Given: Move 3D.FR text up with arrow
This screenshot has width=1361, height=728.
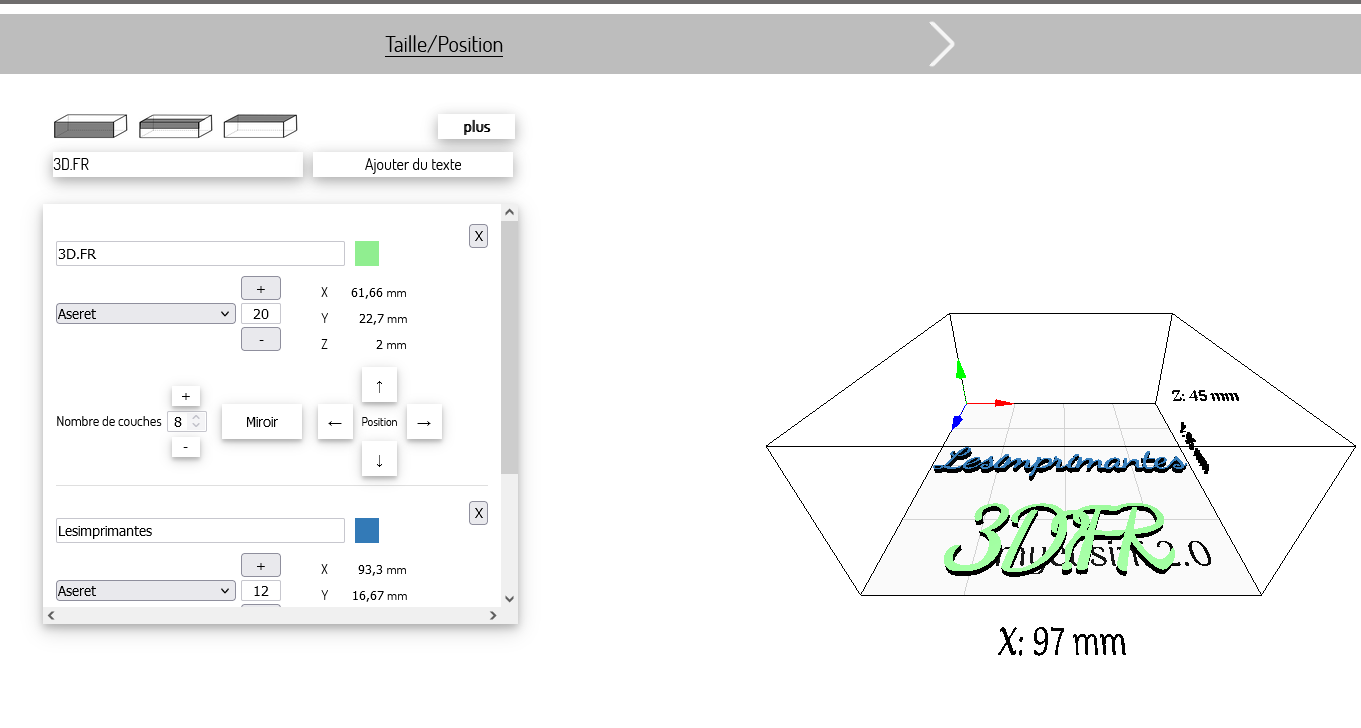Looking at the screenshot, I should tap(379, 385).
